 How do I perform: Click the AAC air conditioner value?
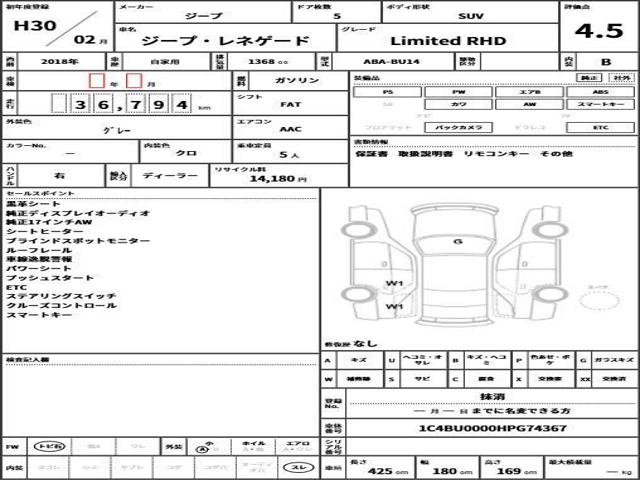pyautogui.click(x=290, y=129)
